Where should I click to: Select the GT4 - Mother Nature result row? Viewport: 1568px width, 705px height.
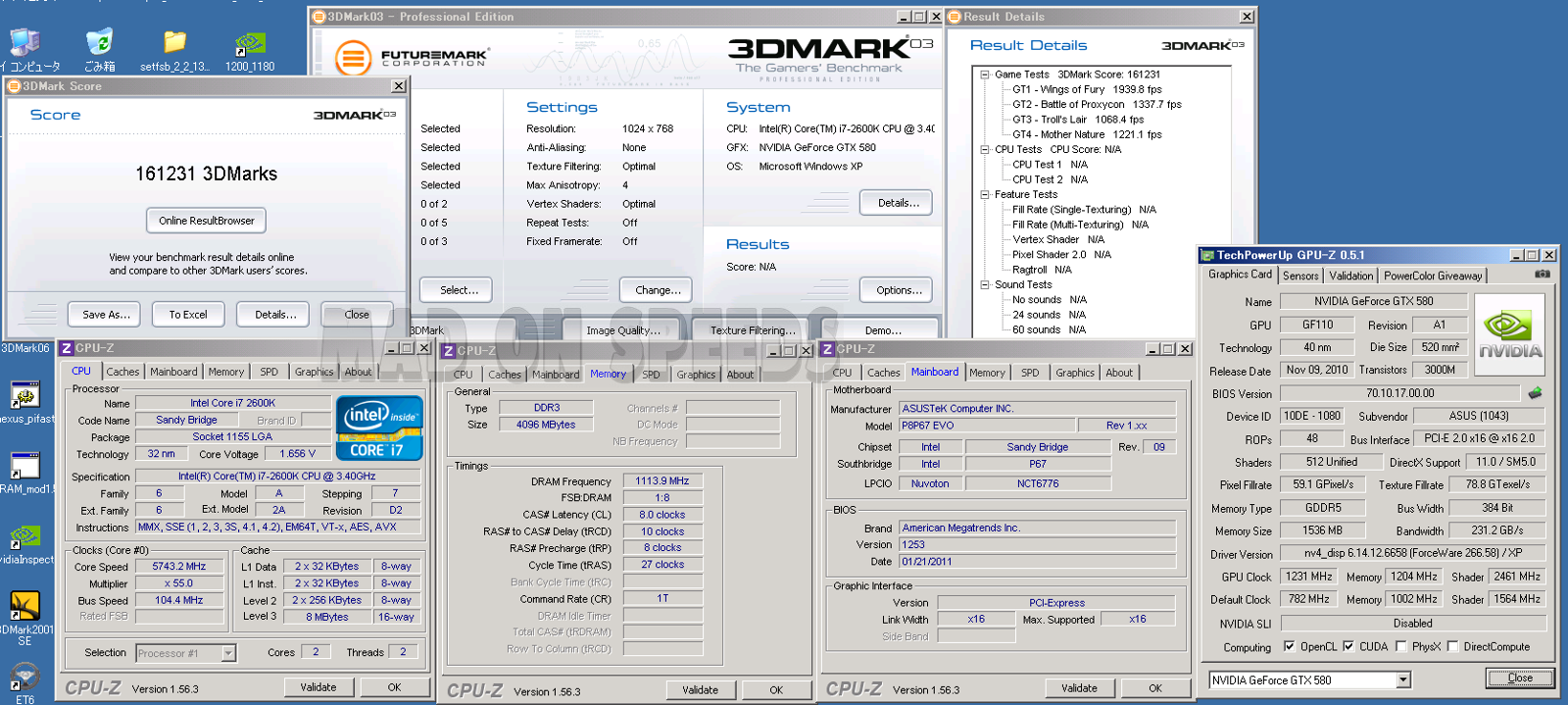(1087, 134)
